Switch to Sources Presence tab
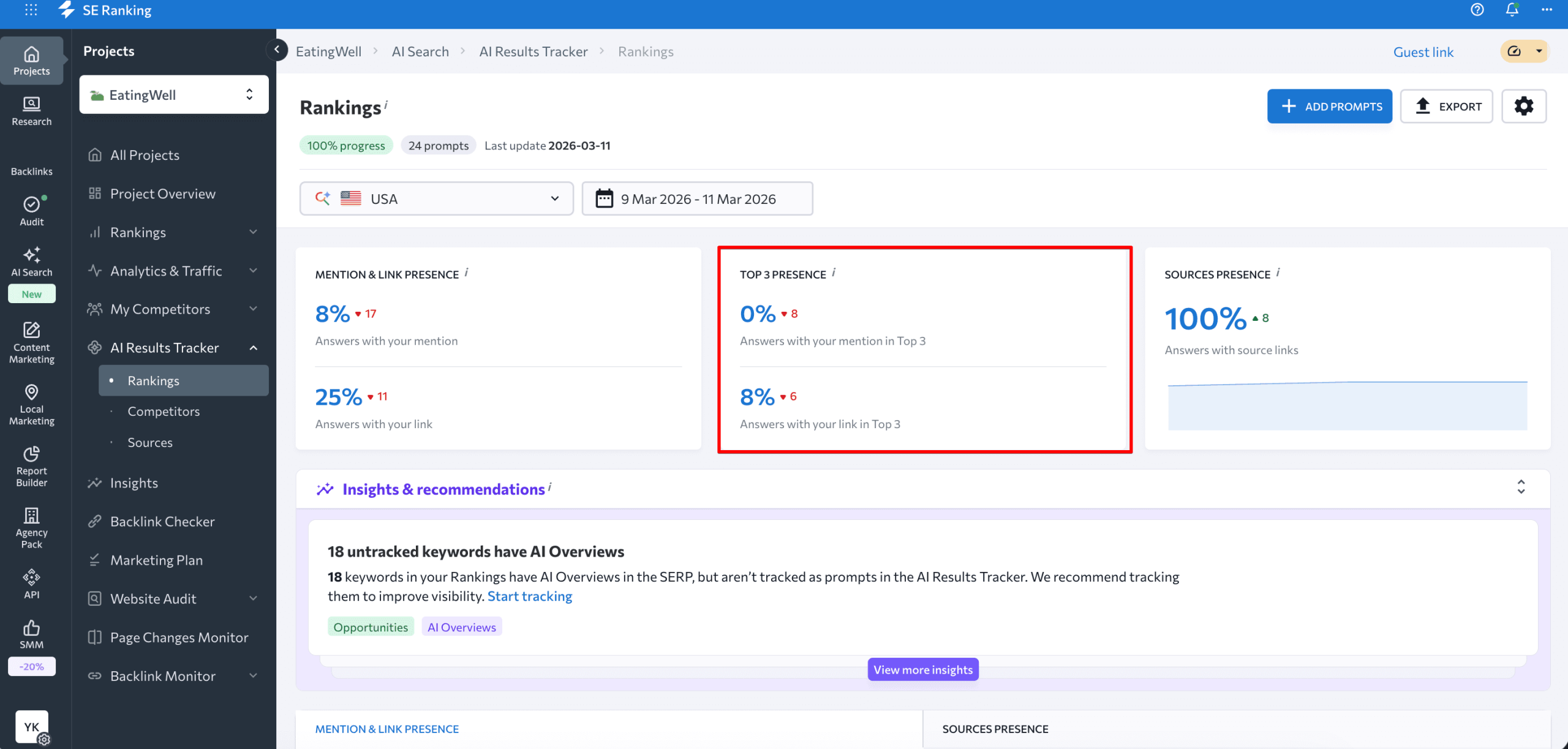This screenshot has width=1568, height=749. pyautogui.click(x=995, y=729)
